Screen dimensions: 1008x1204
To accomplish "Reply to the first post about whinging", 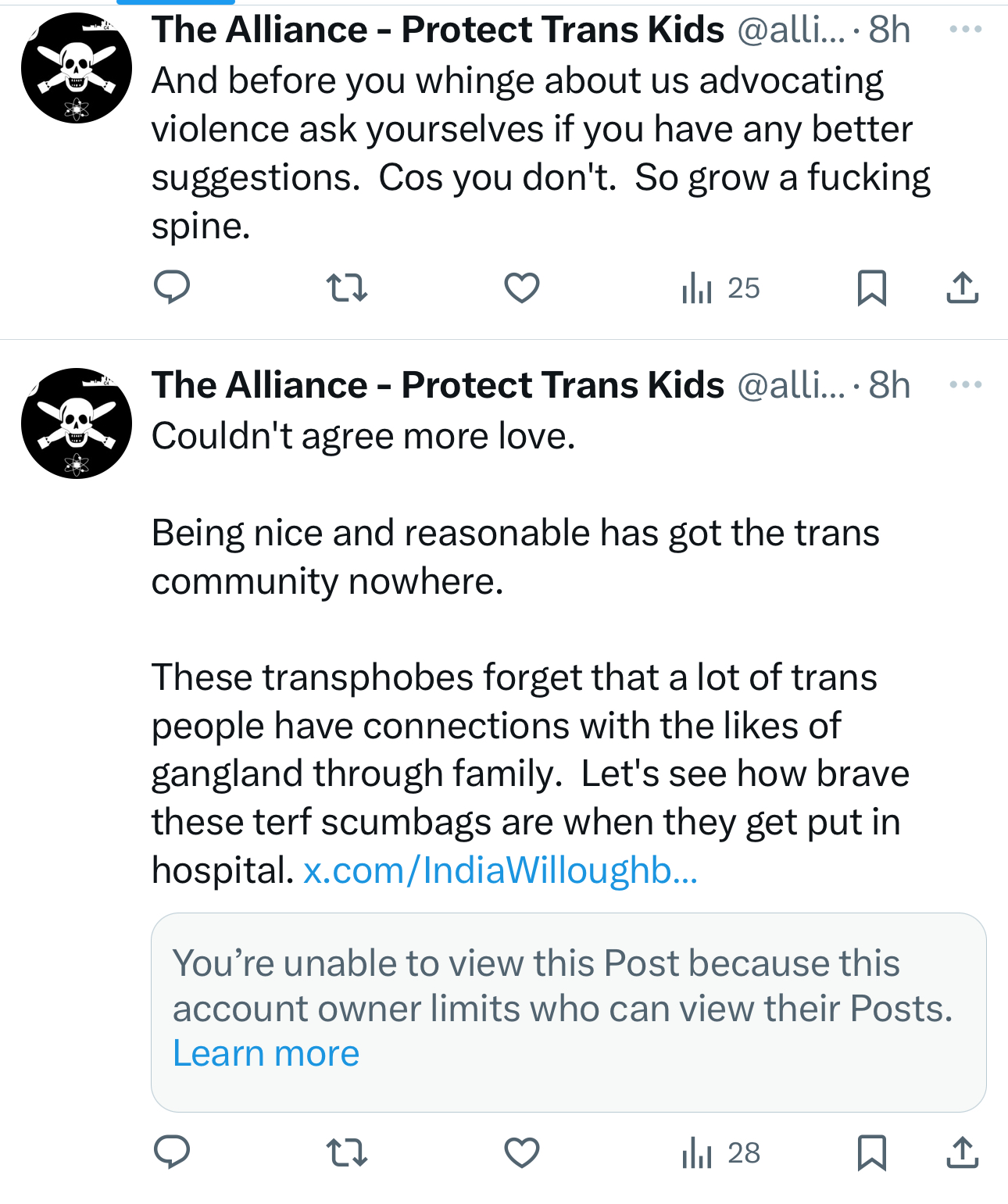I will click(x=172, y=288).
